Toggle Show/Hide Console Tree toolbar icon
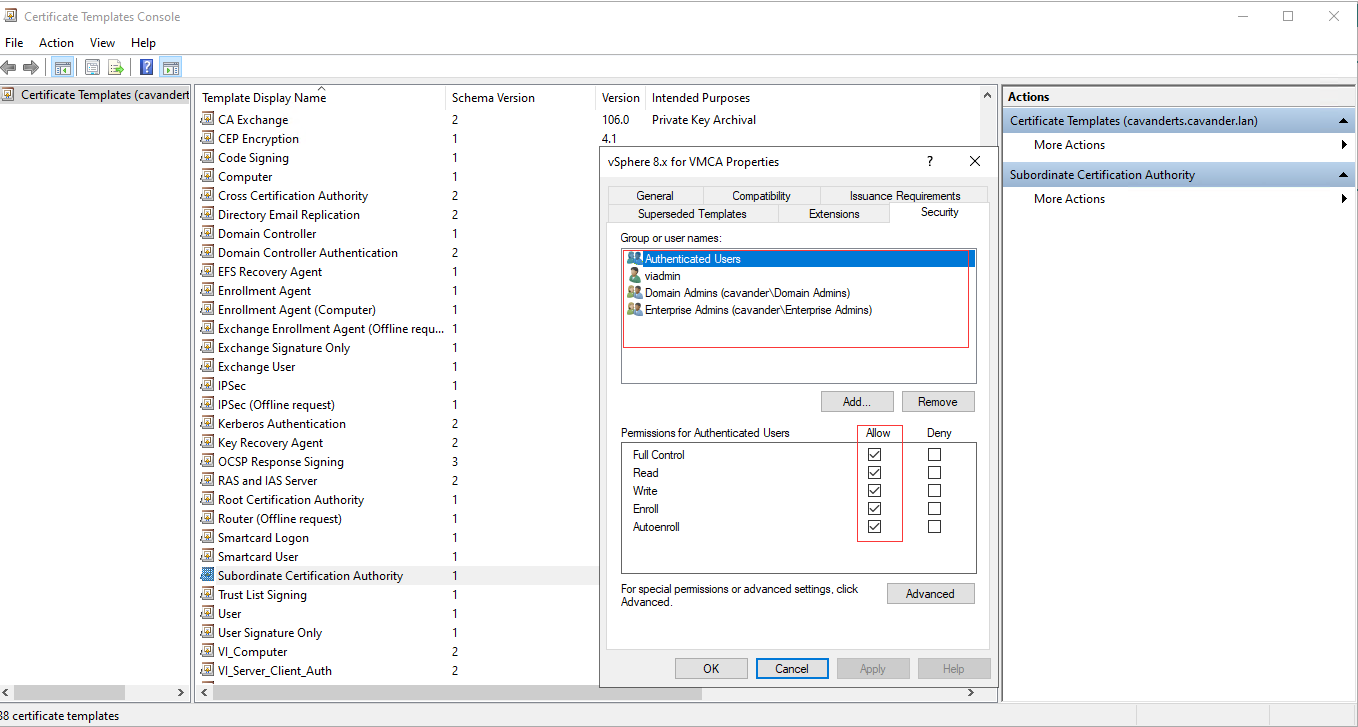Image resolution: width=1358 pixels, height=727 pixels. 63,68
